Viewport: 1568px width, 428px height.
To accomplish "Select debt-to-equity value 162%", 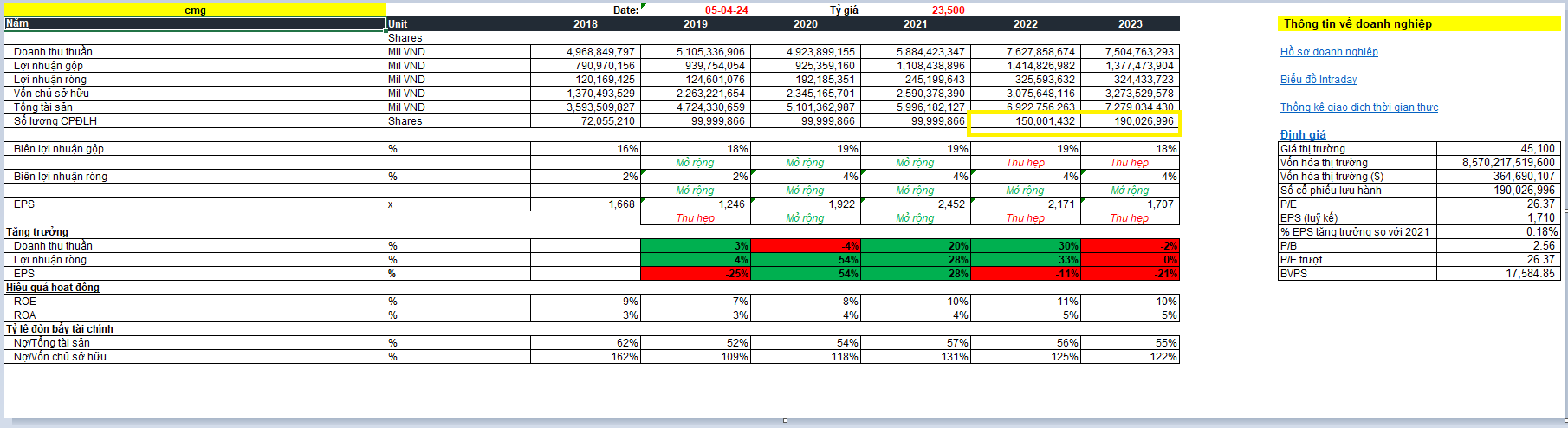I will (x=586, y=357).
